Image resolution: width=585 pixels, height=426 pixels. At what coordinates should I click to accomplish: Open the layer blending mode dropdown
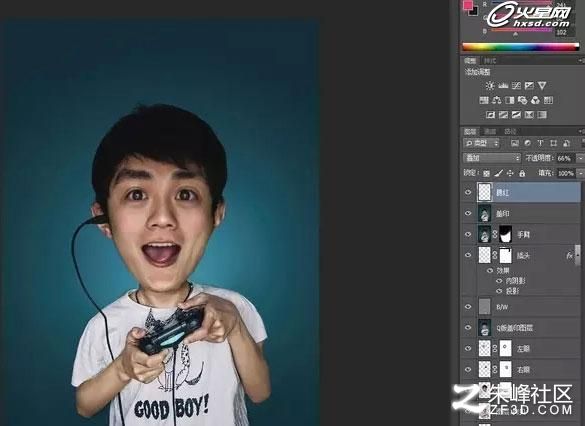(x=492, y=158)
